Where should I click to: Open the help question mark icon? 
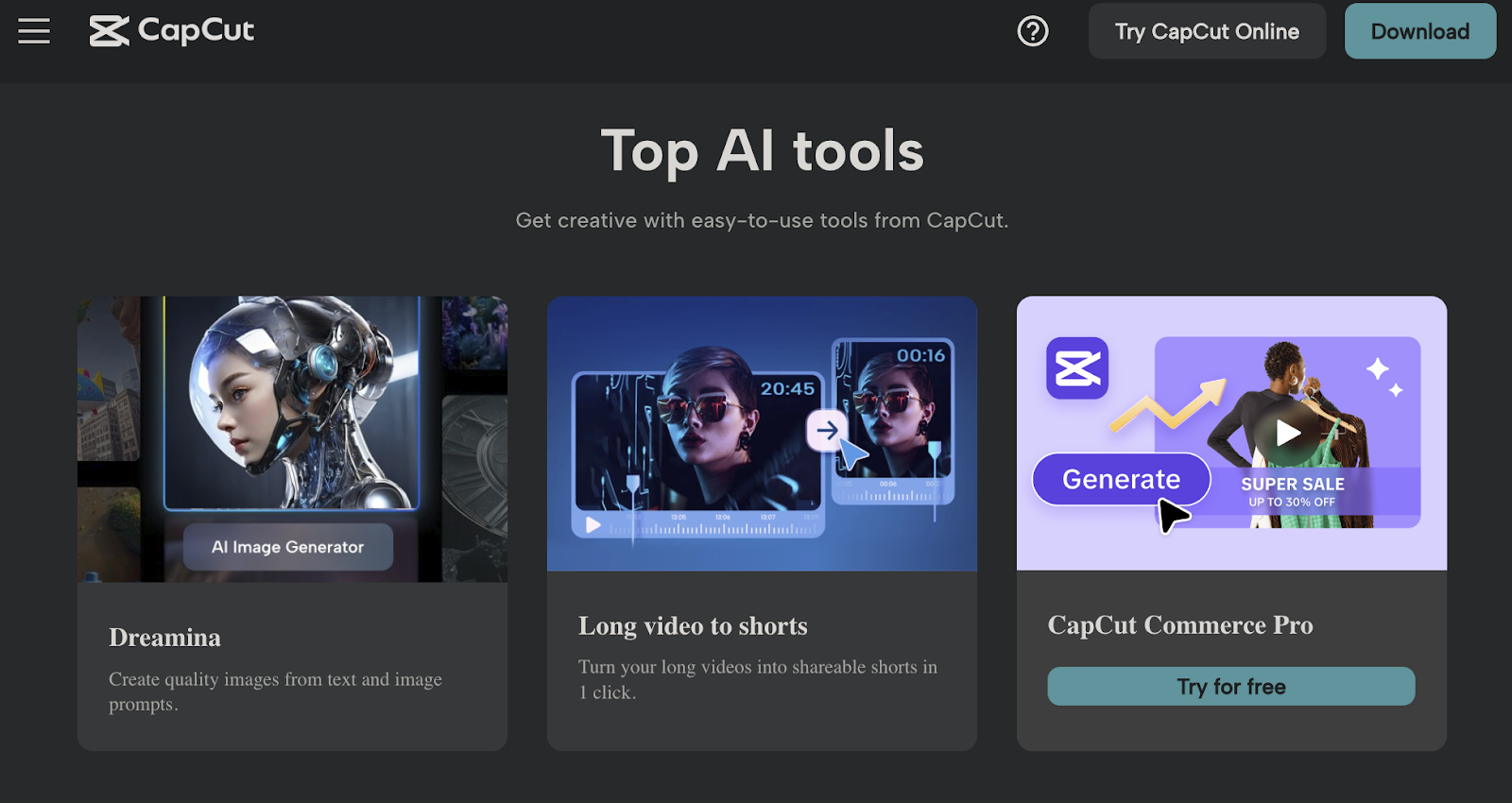point(1033,31)
